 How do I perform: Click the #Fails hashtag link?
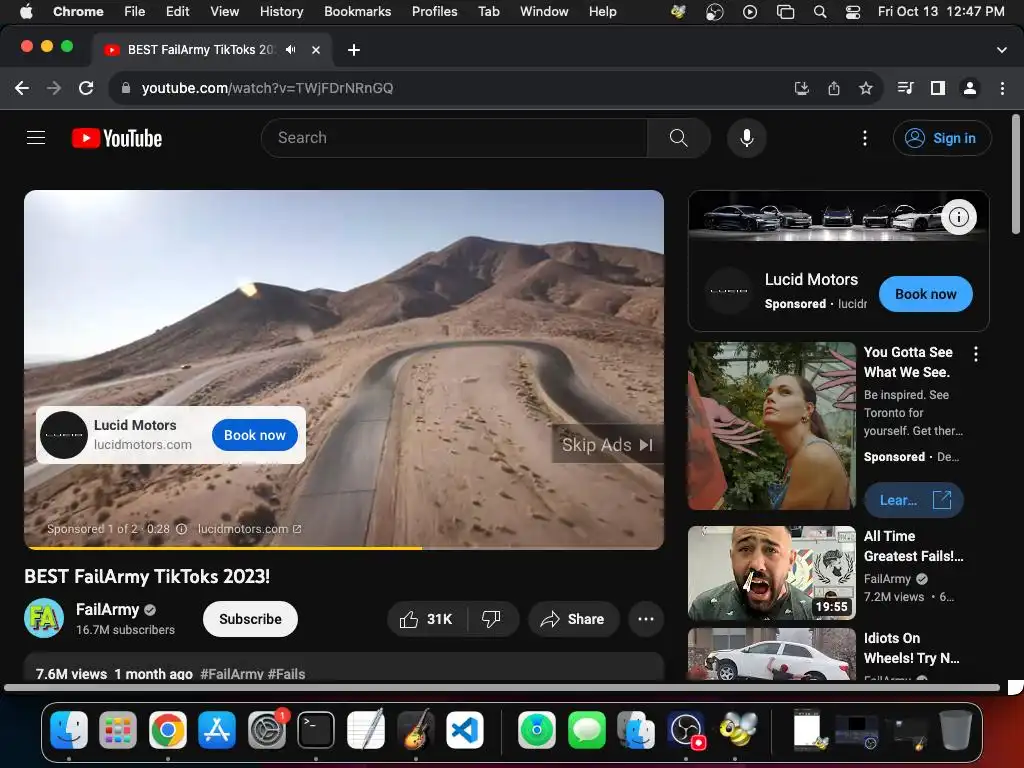click(x=287, y=674)
